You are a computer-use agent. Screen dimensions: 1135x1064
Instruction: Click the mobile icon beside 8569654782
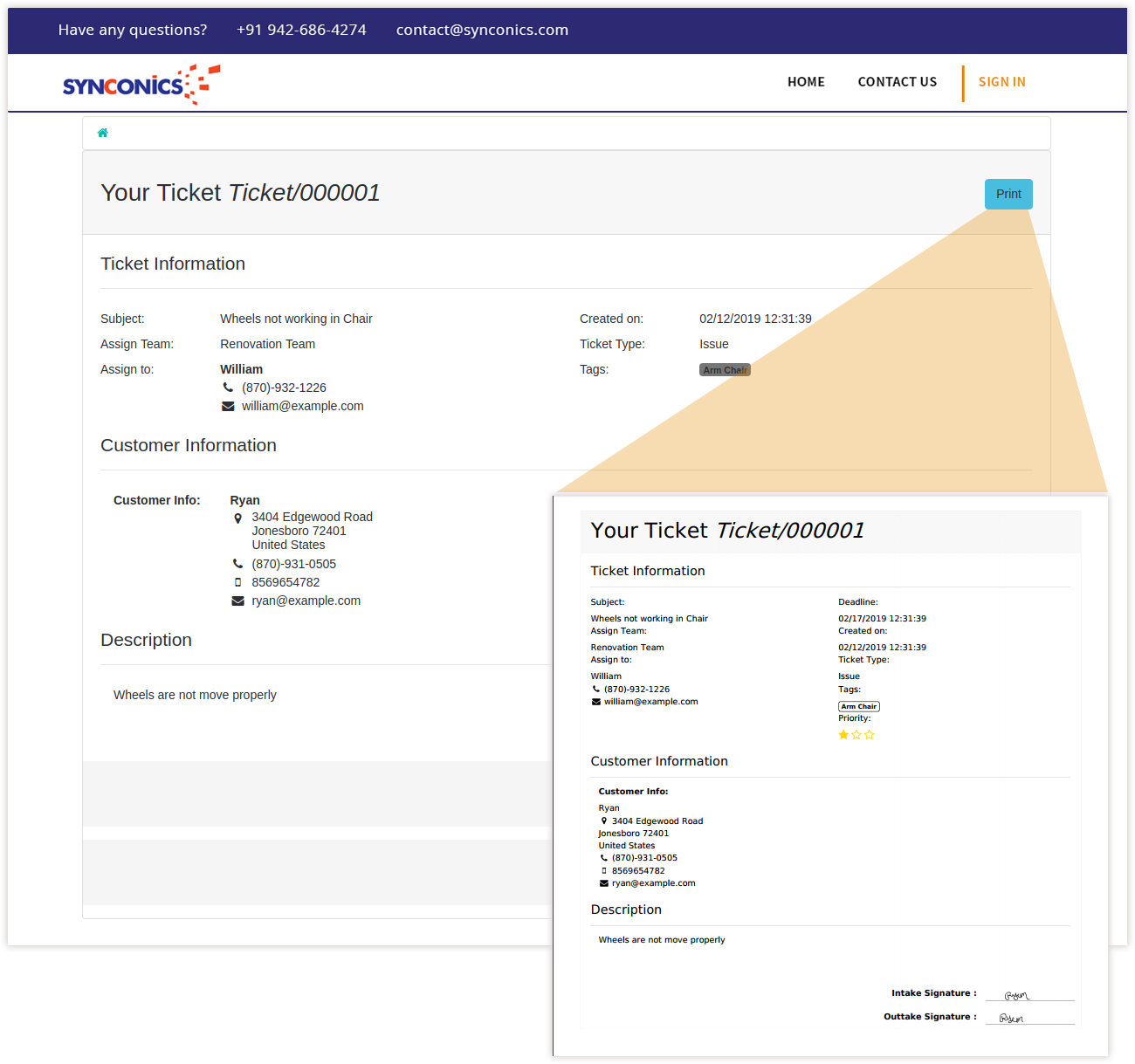point(237,582)
